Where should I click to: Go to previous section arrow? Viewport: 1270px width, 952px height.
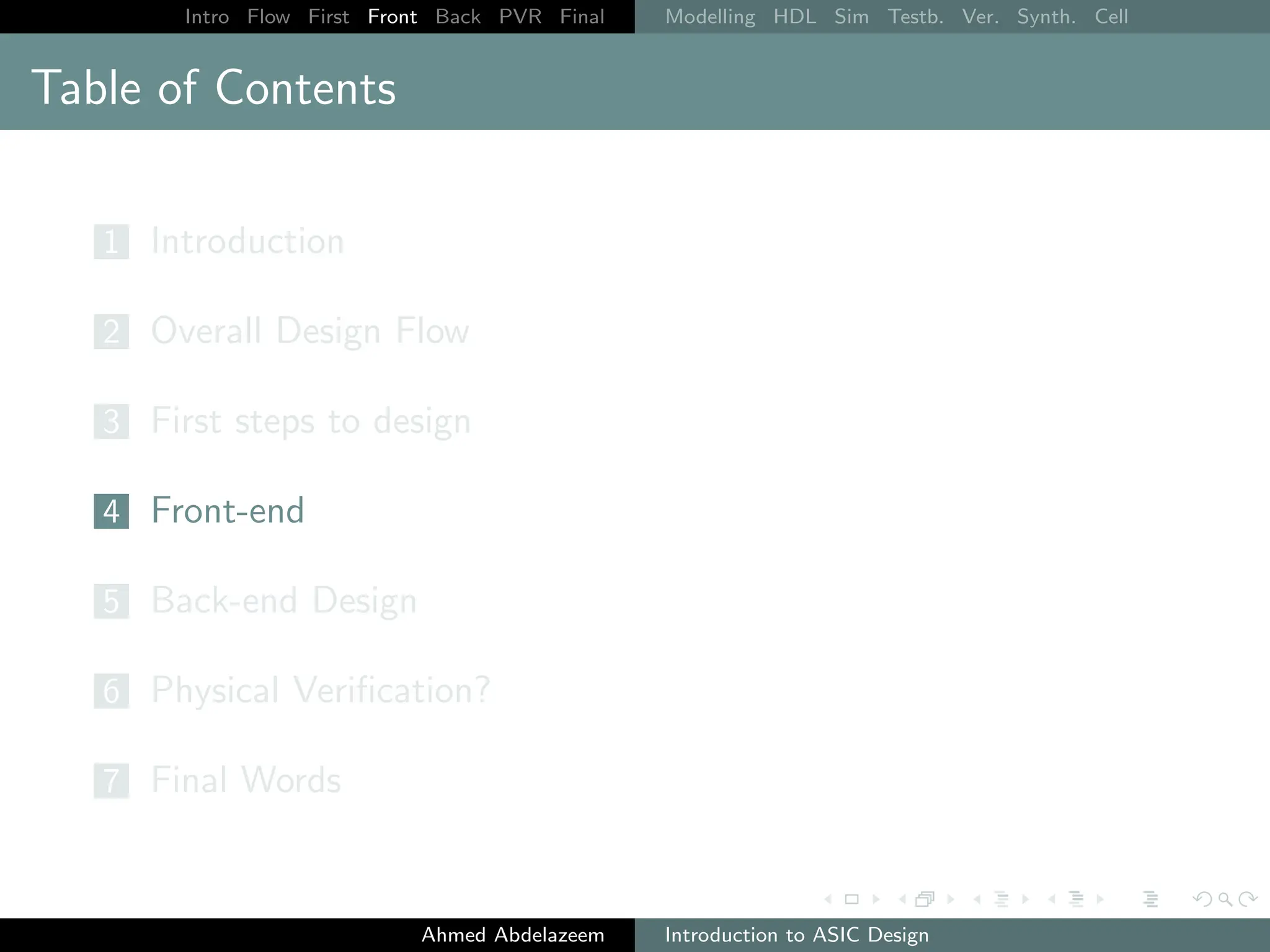click(x=1052, y=899)
